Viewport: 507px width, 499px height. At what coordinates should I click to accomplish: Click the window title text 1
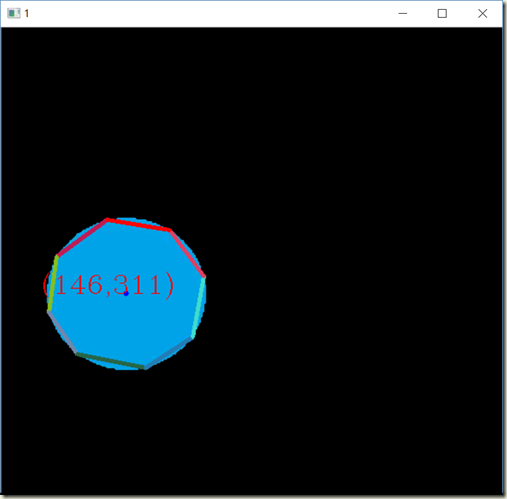tap(27, 14)
